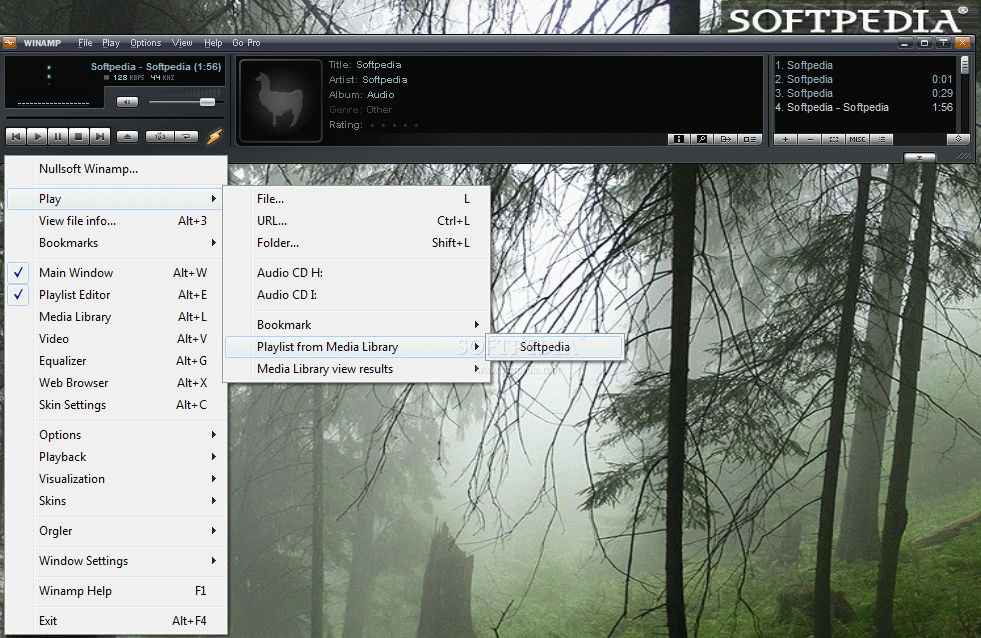Toggle Shuffle in the main window

click(160, 136)
